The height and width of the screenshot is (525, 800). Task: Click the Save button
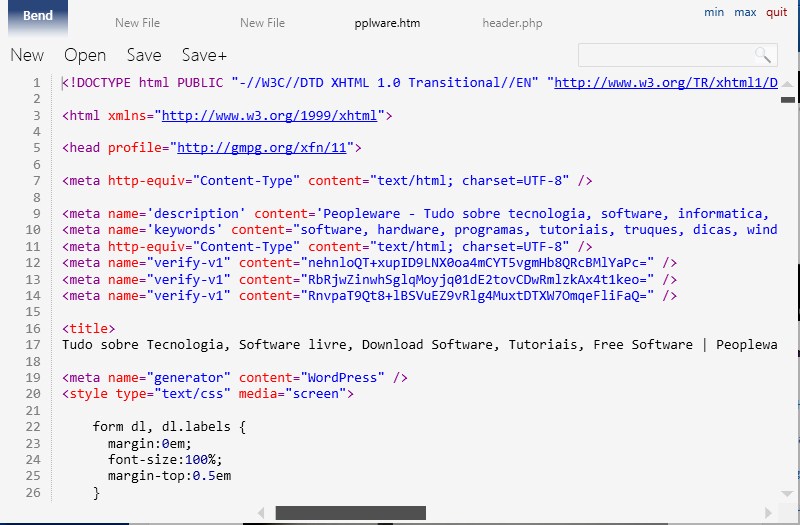(x=144, y=55)
